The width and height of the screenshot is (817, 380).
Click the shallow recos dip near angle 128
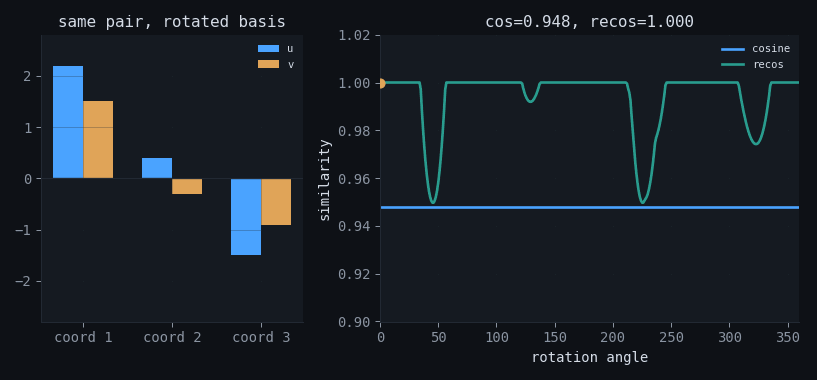pyautogui.click(x=530, y=101)
